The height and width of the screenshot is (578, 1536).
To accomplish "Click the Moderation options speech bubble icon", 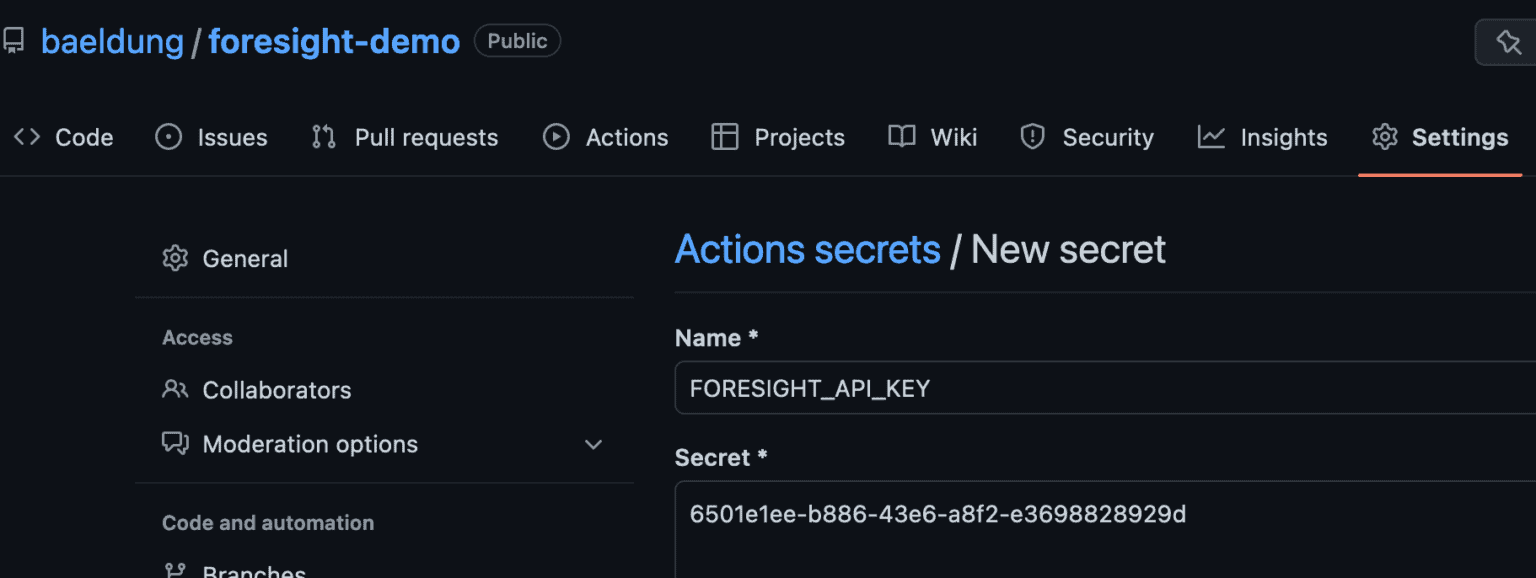I will [176, 444].
